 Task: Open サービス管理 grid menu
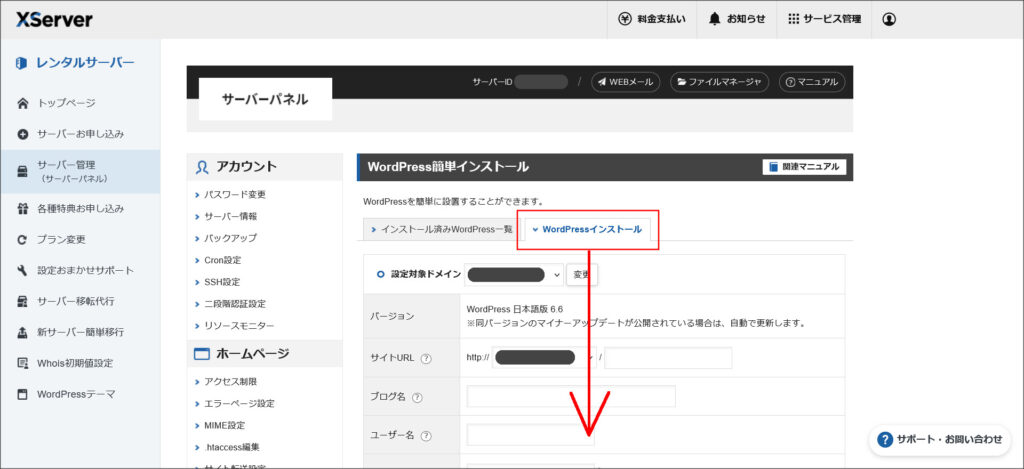pos(824,19)
